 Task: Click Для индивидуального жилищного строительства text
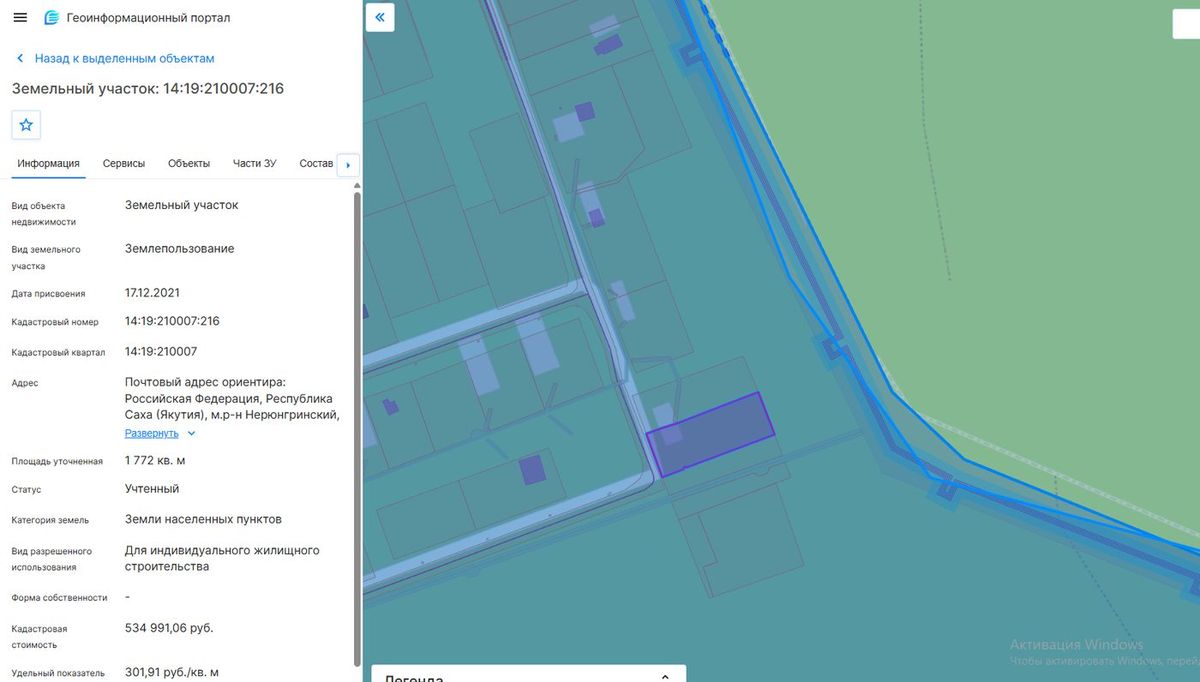222,558
